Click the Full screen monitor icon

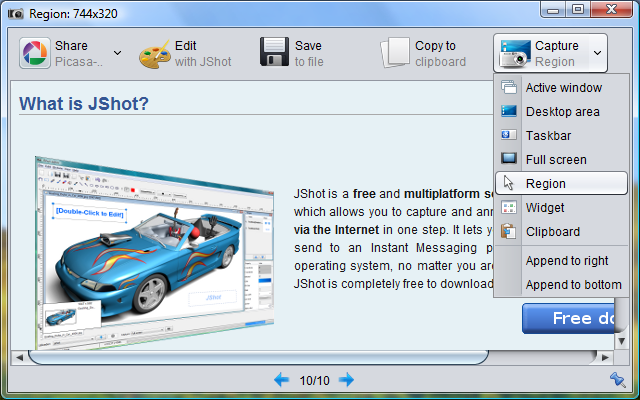[x=509, y=158]
